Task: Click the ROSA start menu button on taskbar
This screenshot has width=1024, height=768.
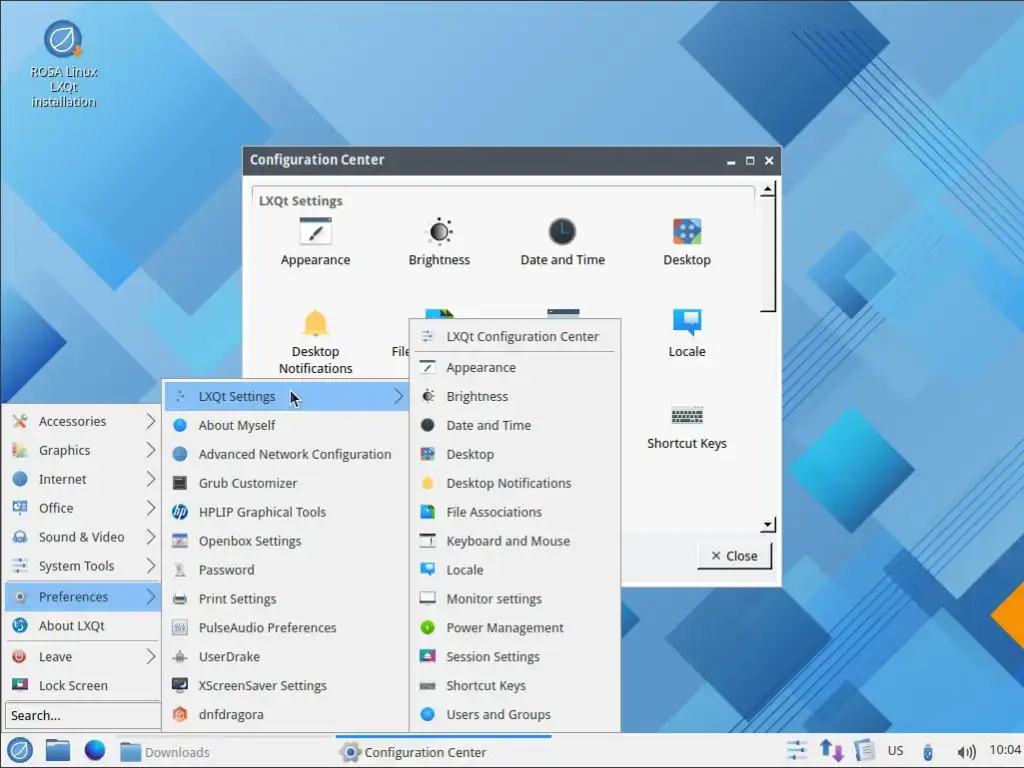Action: 20,750
